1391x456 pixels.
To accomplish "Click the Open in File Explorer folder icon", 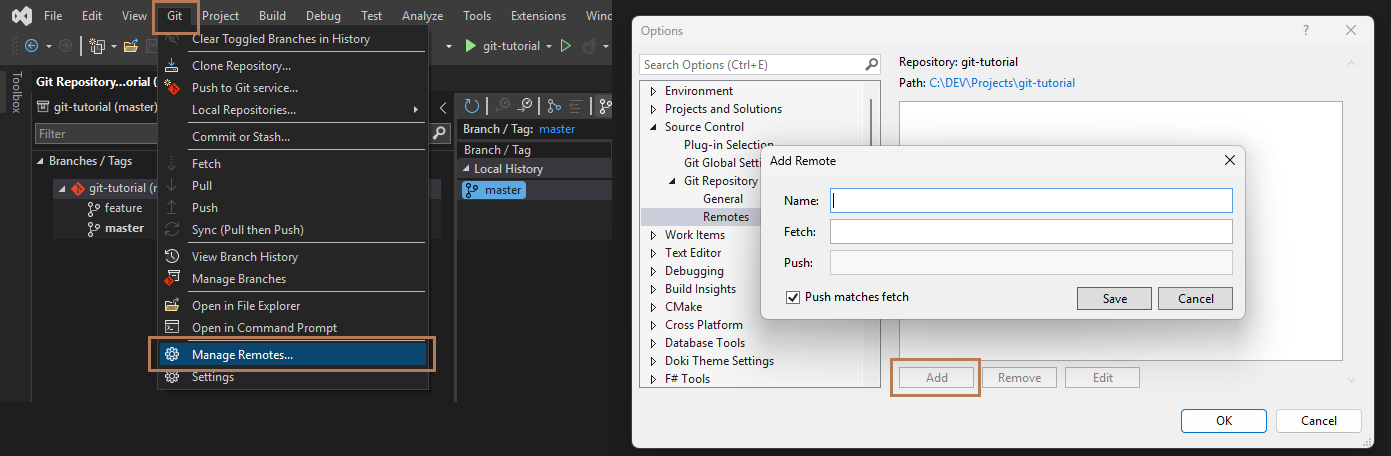I will point(172,306).
